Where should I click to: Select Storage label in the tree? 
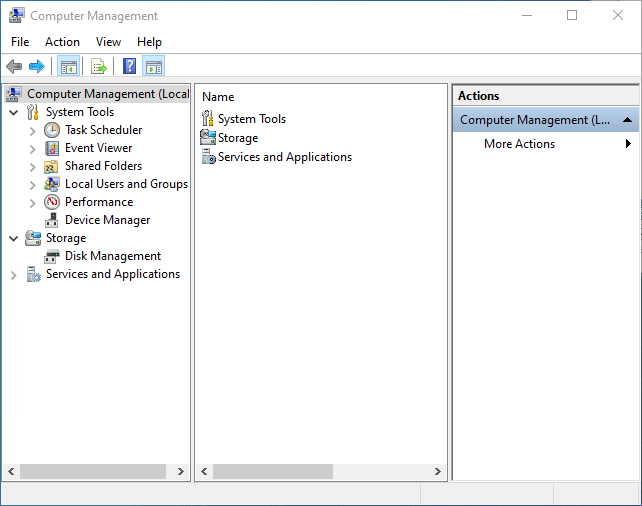click(x=66, y=238)
